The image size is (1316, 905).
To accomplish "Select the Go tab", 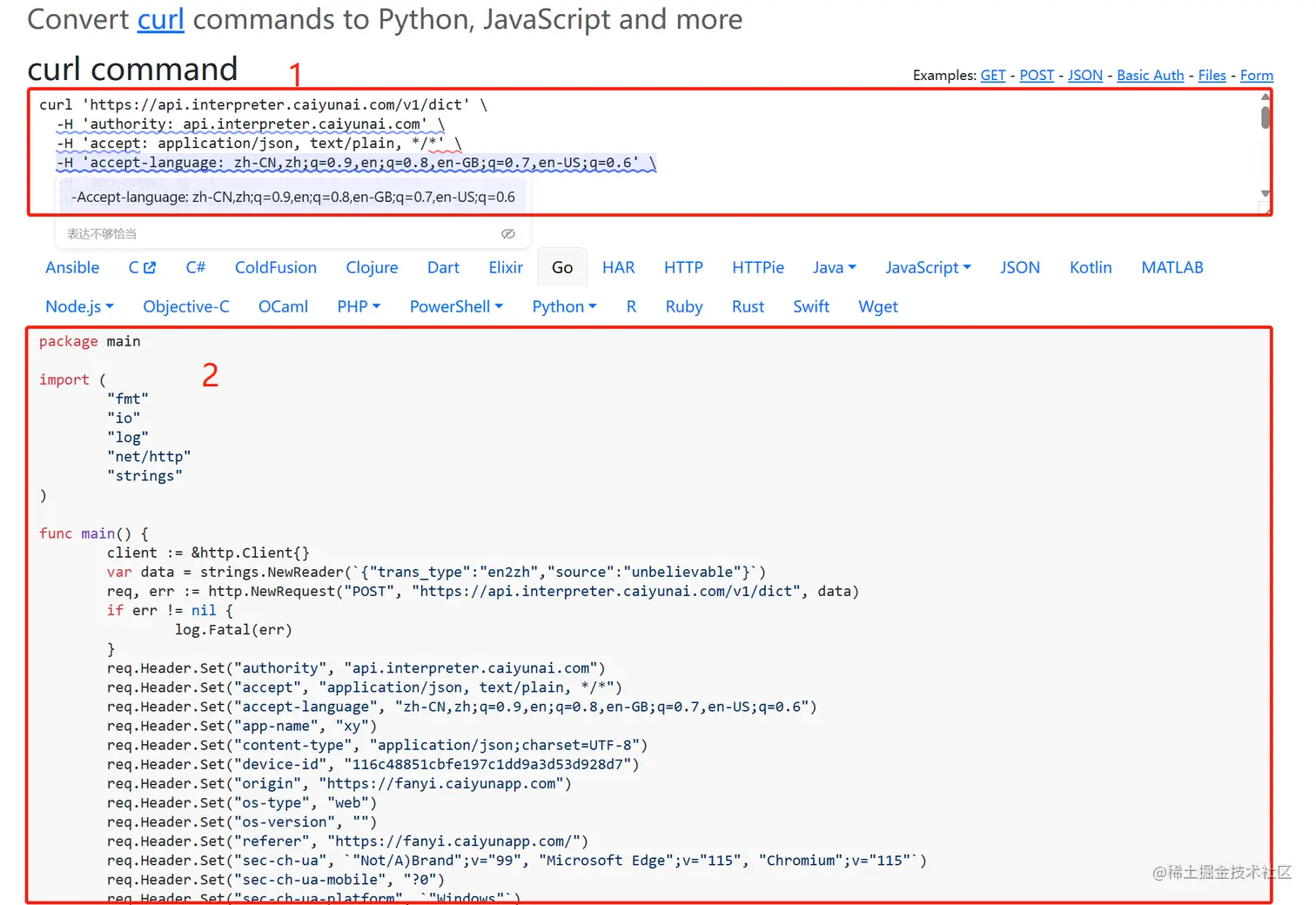I will click(562, 268).
